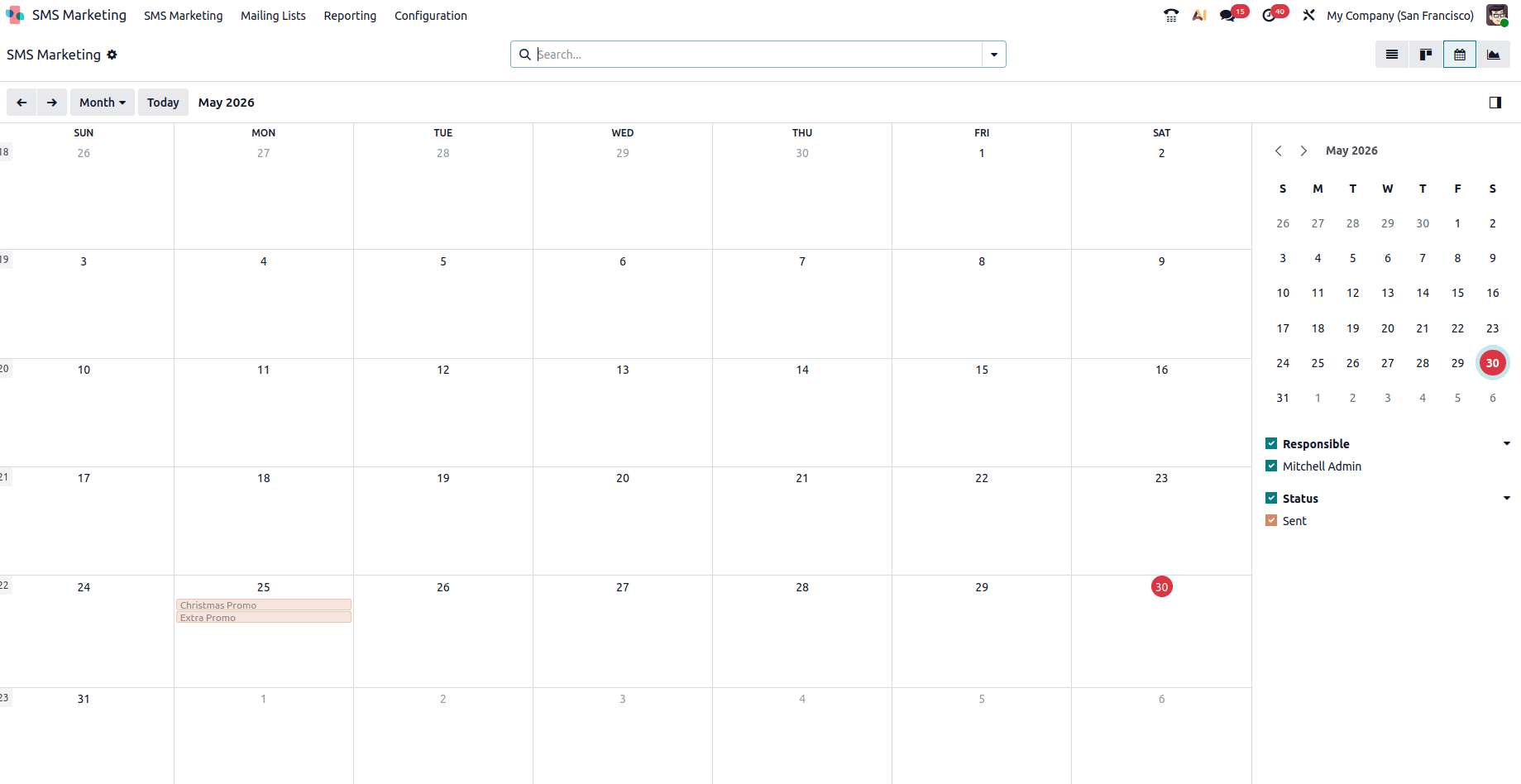Select day 19 in mini calendar

1353,328
